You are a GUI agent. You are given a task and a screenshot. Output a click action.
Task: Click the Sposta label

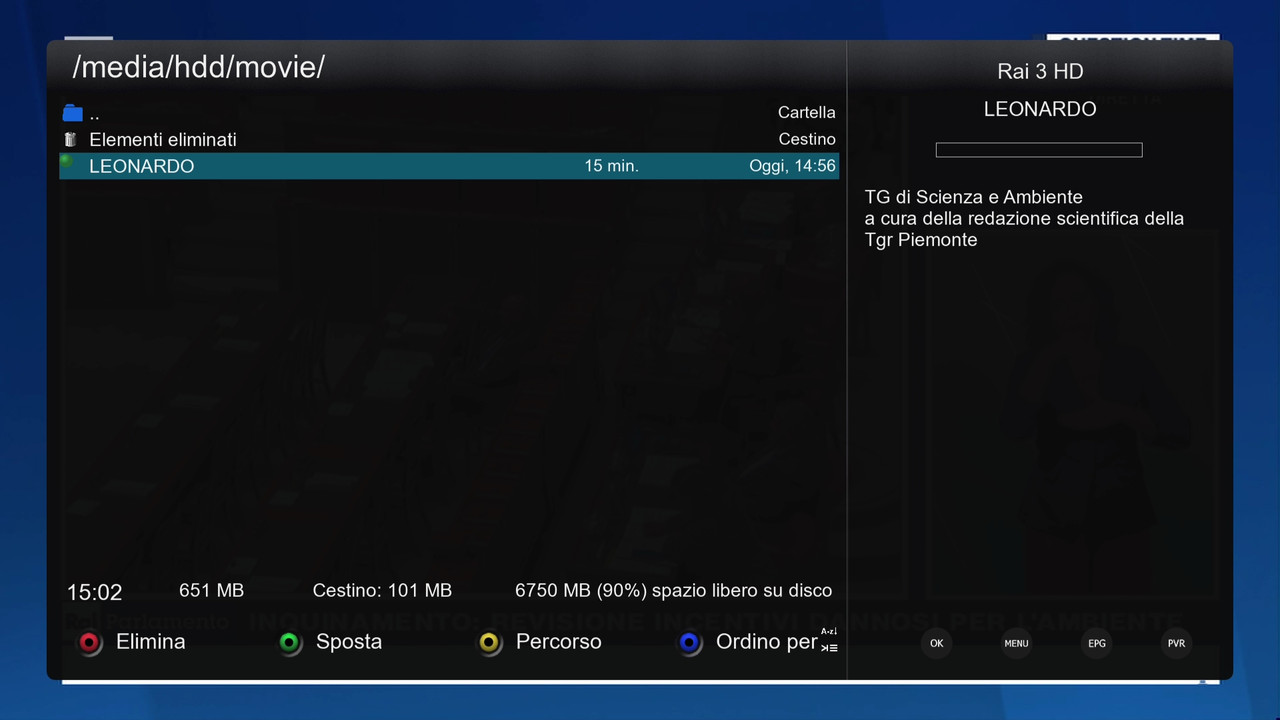click(x=349, y=642)
